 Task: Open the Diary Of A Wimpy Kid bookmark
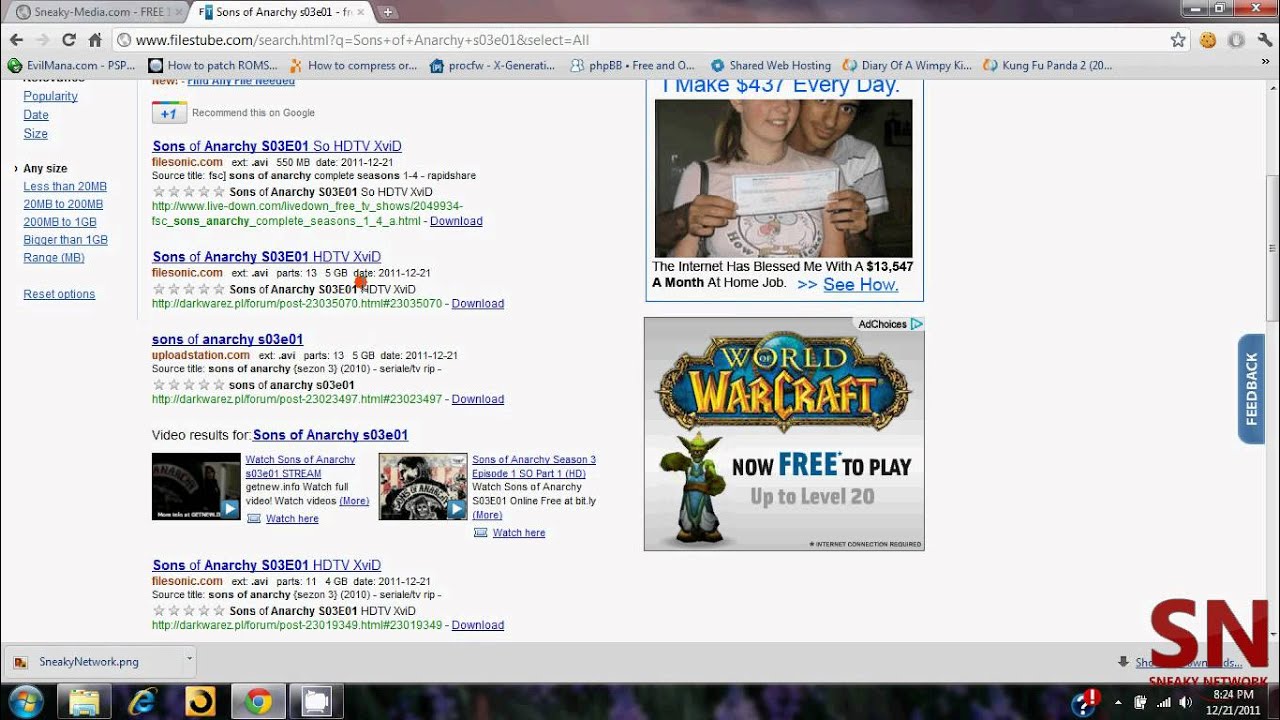point(907,65)
